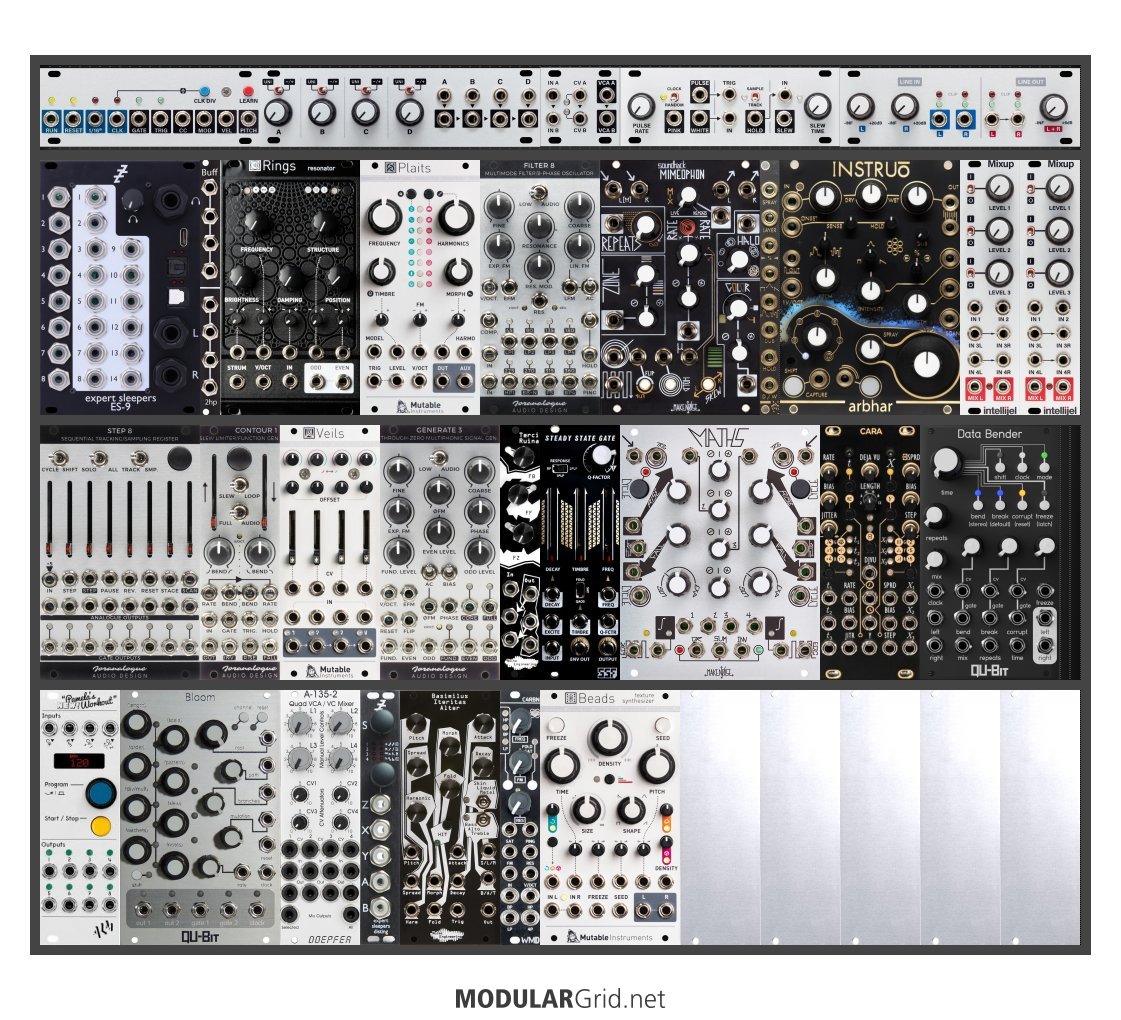Click the STRUM jack on Rings
The width and height of the screenshot is (1121, 1020).
tap(236, 382)
